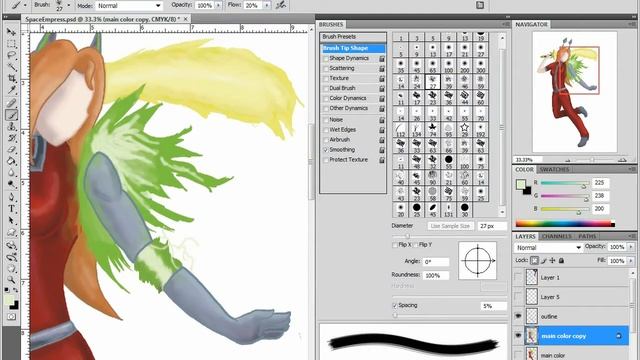Select the Rectangular Marquee tool
640x360 pixels.
click(11, 44)
